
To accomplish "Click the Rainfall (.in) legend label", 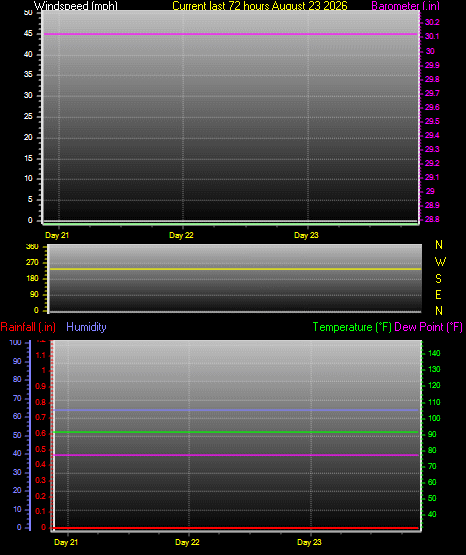I will pyautogui.click(x=28, y=327).
